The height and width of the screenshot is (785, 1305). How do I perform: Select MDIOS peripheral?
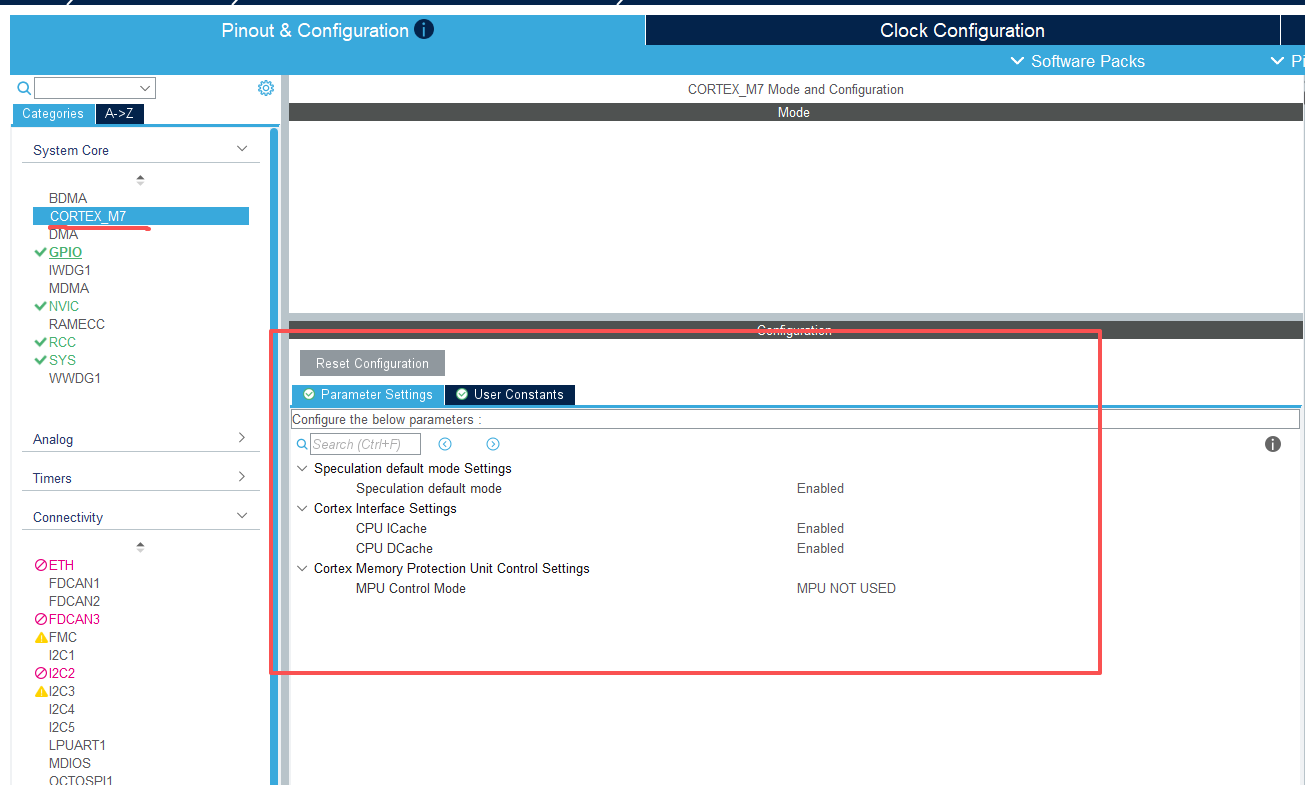point(70,763)
